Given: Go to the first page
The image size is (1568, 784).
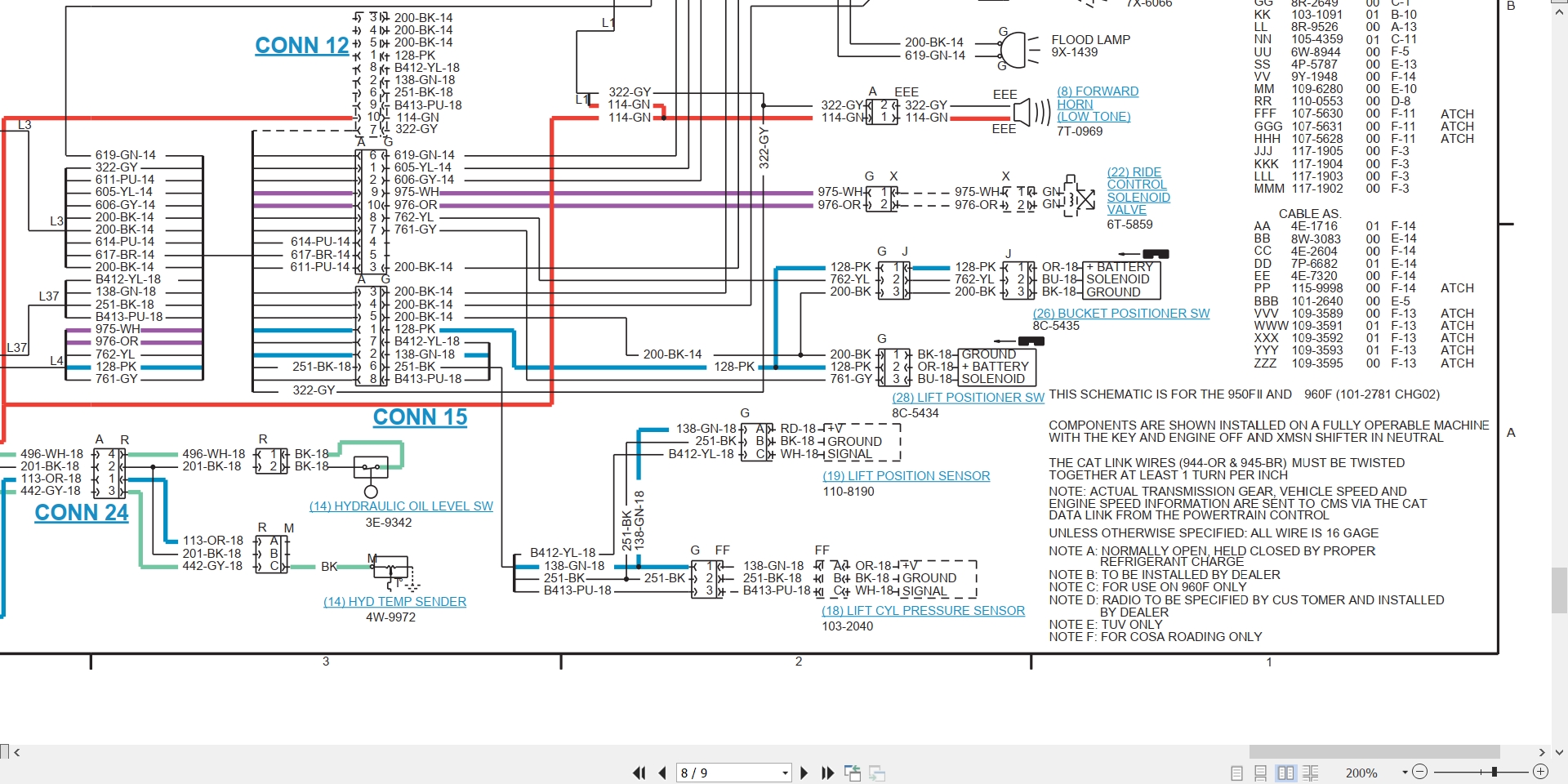Looking at the screenshot, I should tap(639, 773).
